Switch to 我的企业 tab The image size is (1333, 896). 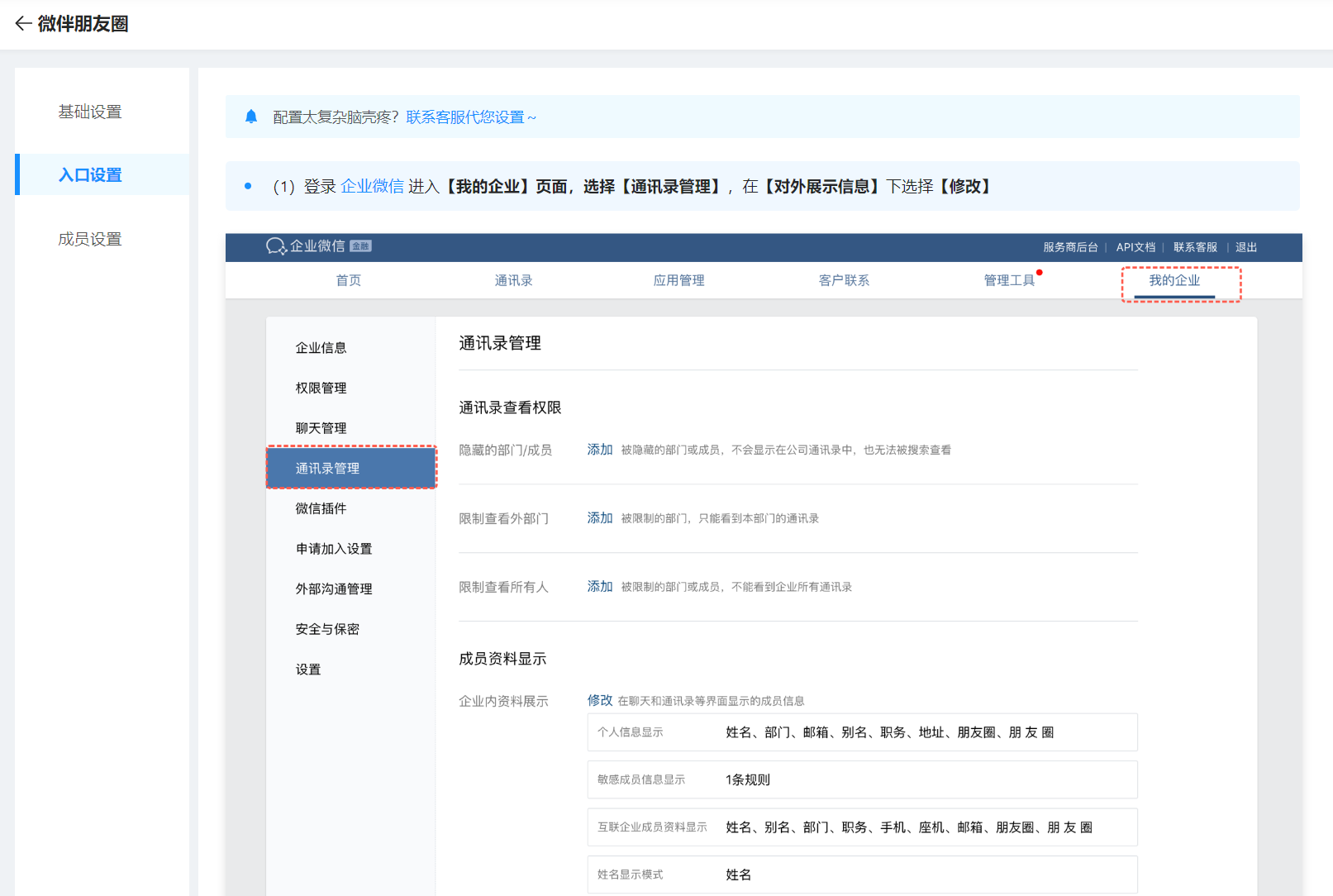[x=1174, y=280]
